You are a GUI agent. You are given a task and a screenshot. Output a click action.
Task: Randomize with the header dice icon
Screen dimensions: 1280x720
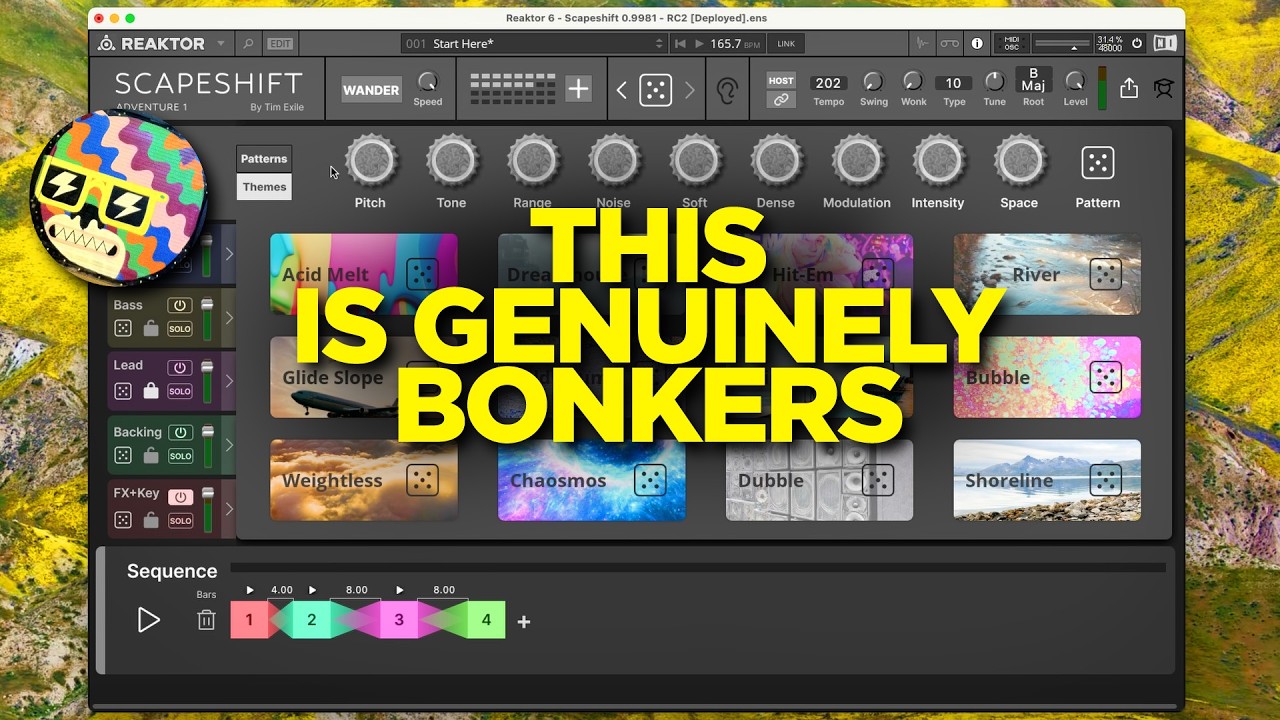655,90
